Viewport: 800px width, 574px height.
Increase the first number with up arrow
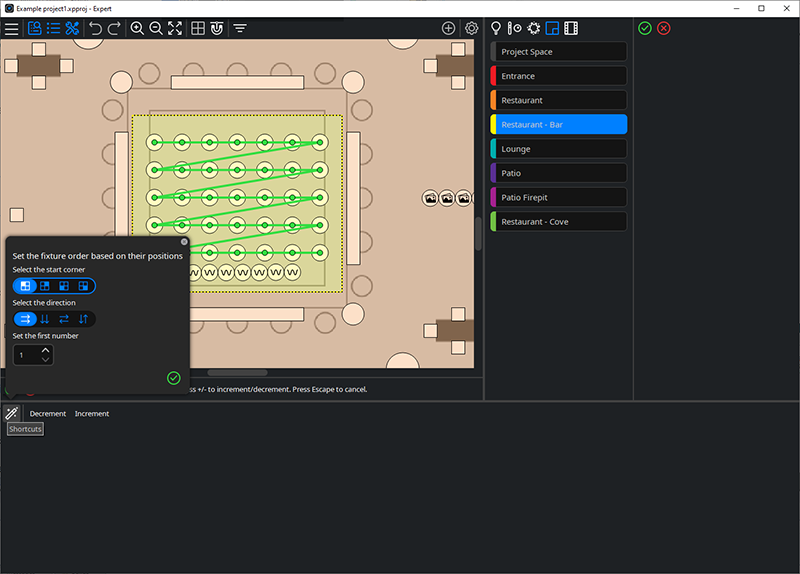point(45,351)
